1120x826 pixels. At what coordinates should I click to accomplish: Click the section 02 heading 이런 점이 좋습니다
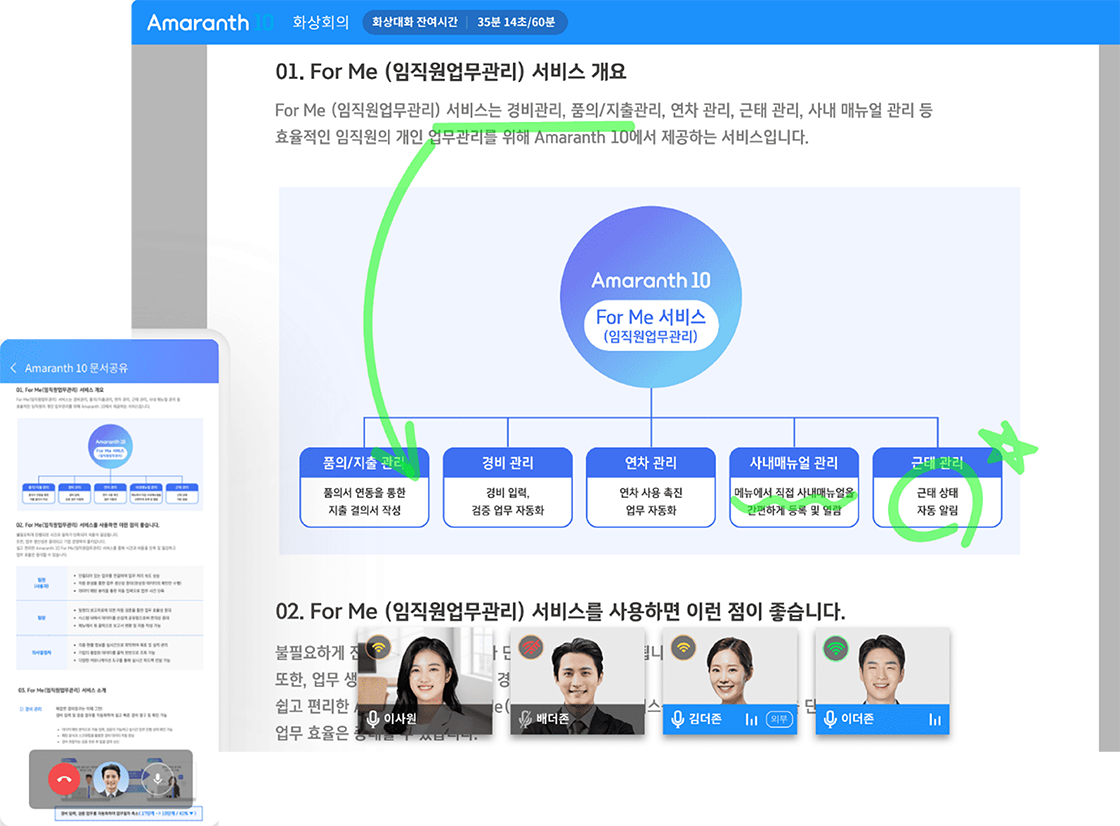click(560, 612)
